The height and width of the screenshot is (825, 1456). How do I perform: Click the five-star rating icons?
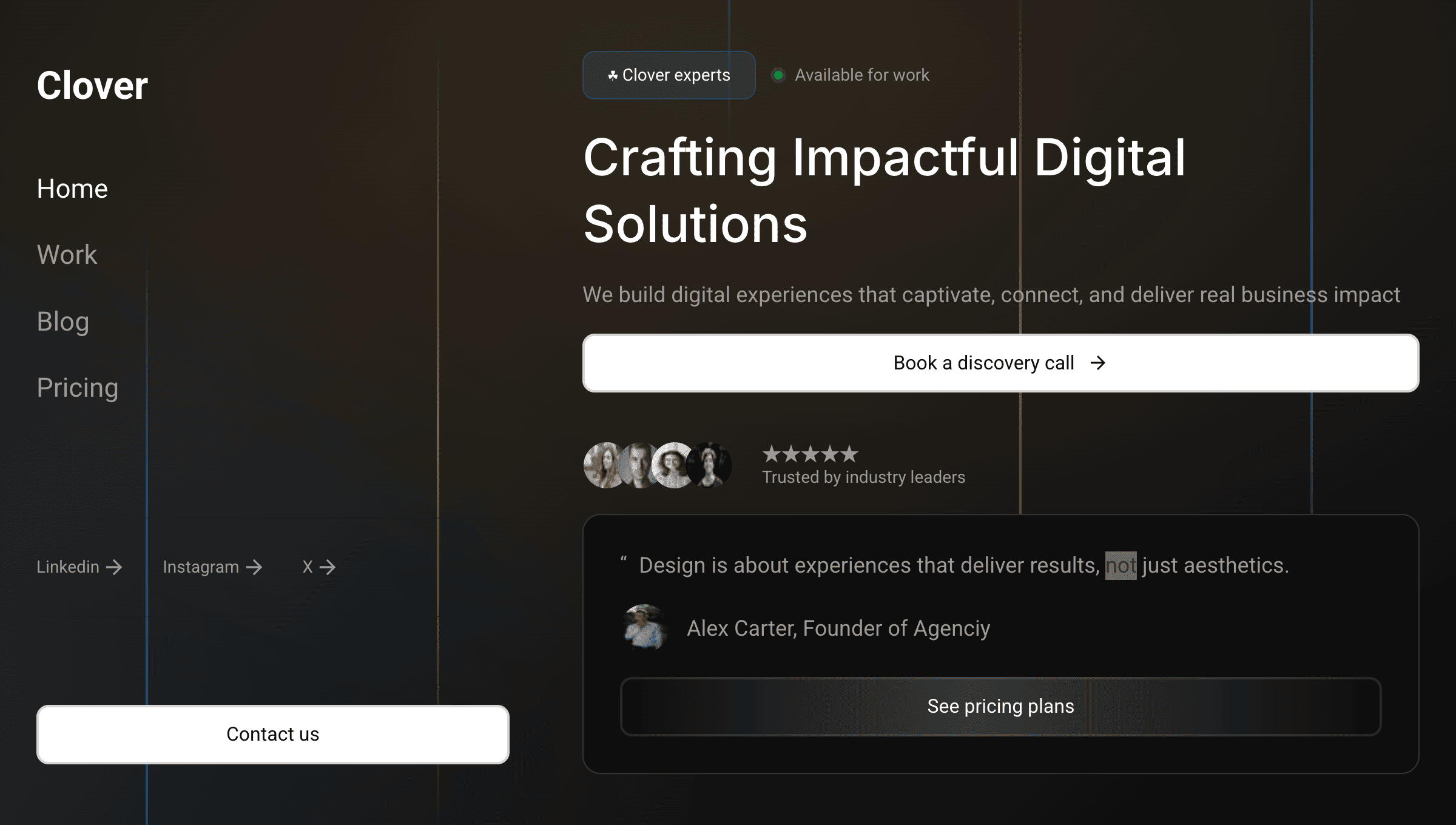(x=810, y=454)
